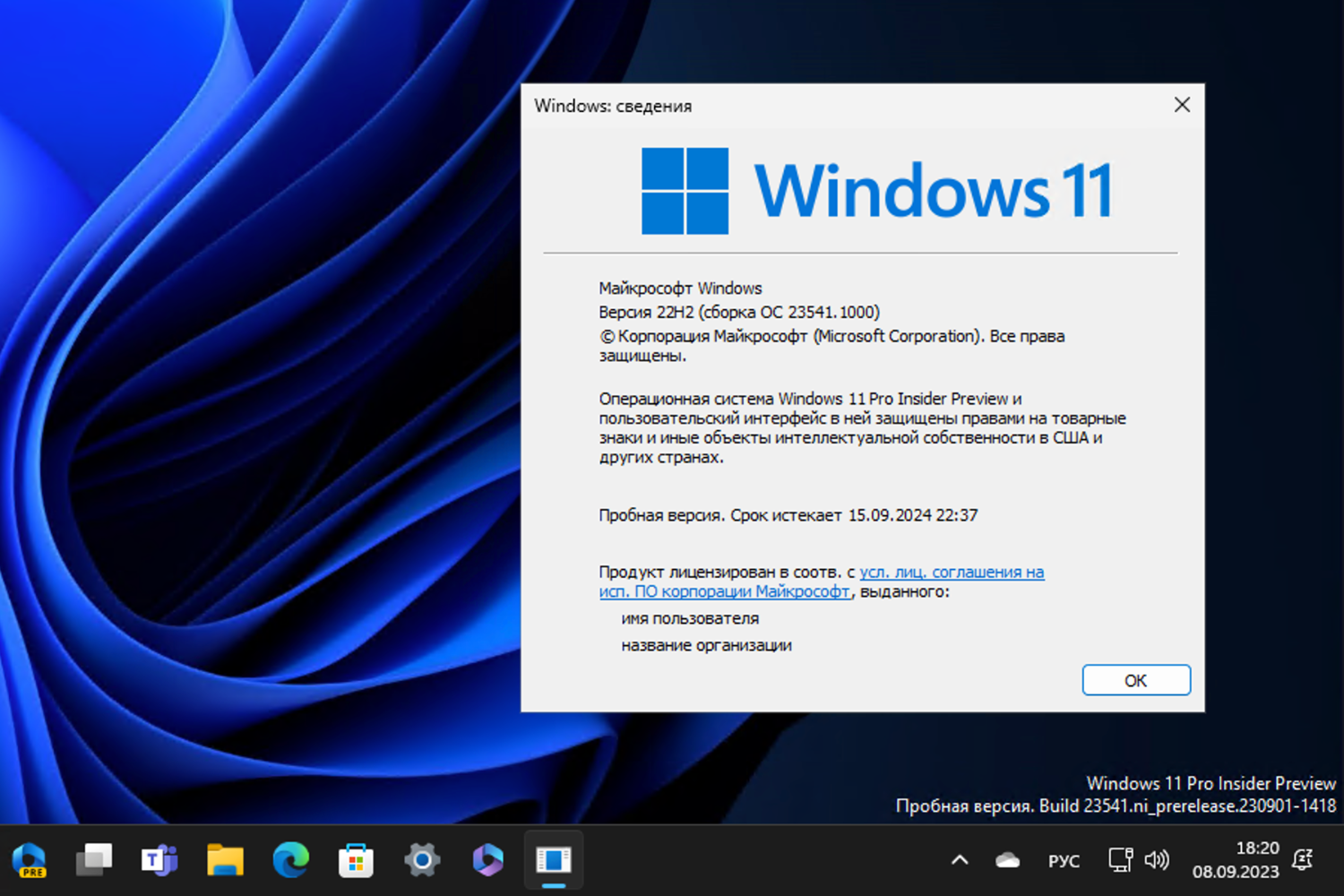Select the active winver window on the taskbar
The image size is (1344, 896).
point(553,860)
